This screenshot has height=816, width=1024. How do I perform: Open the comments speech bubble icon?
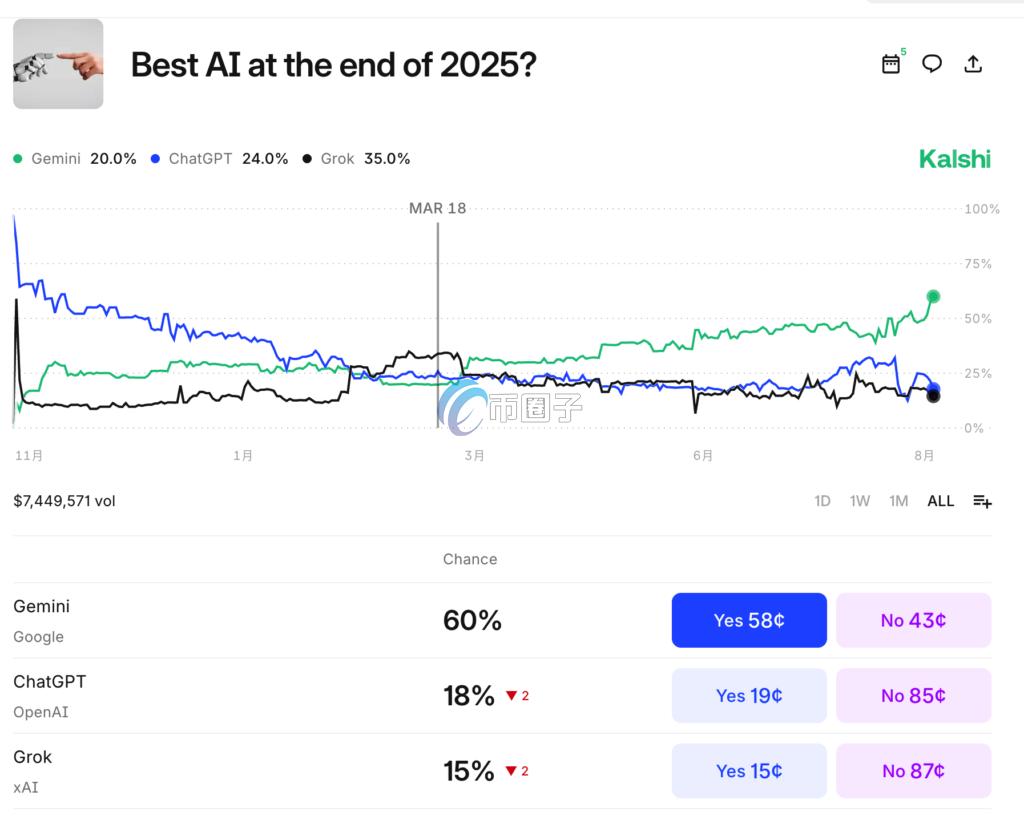coord(932,64)
